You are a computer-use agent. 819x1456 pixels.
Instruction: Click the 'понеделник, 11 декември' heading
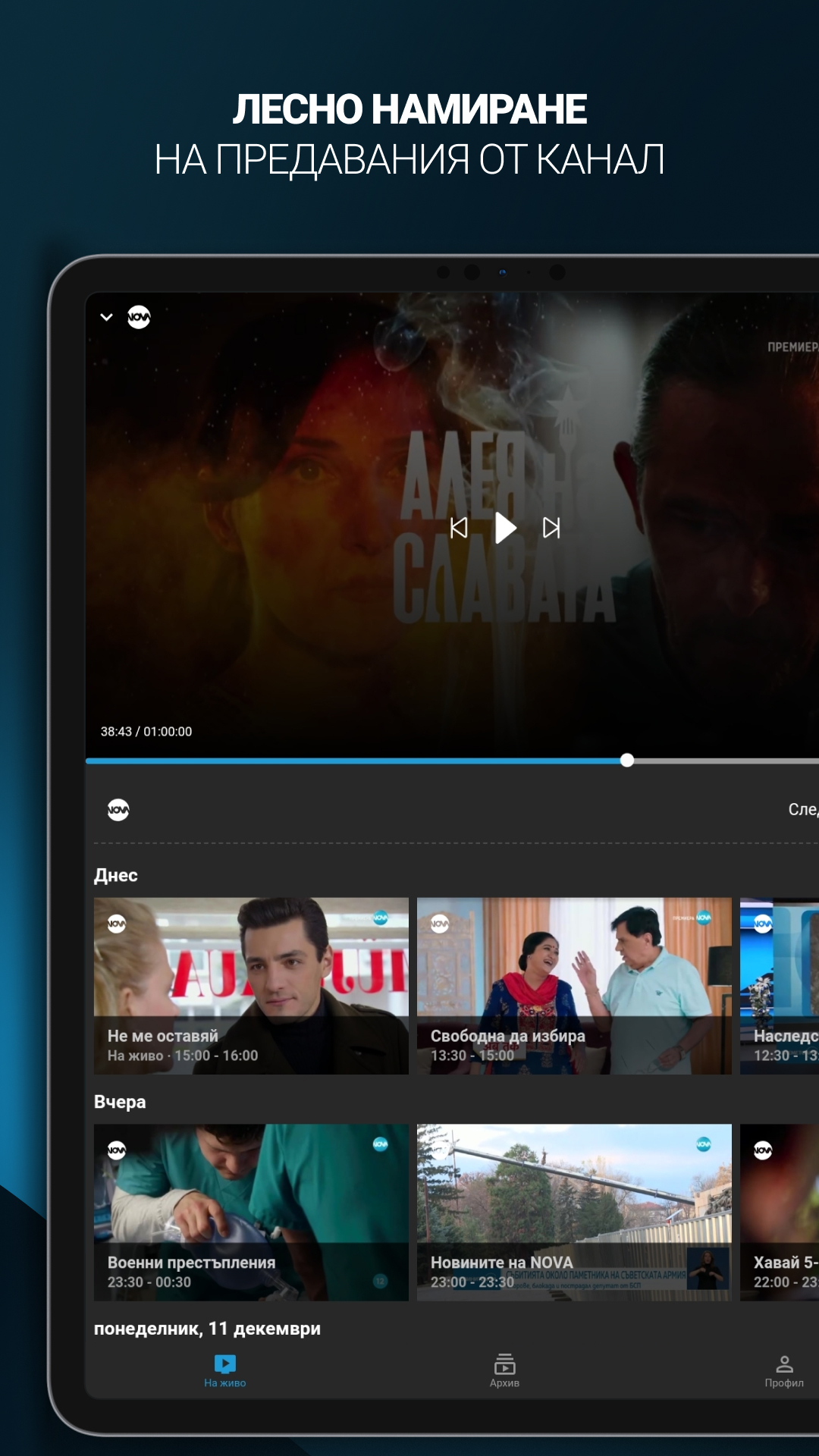[x=207, y=1329]
